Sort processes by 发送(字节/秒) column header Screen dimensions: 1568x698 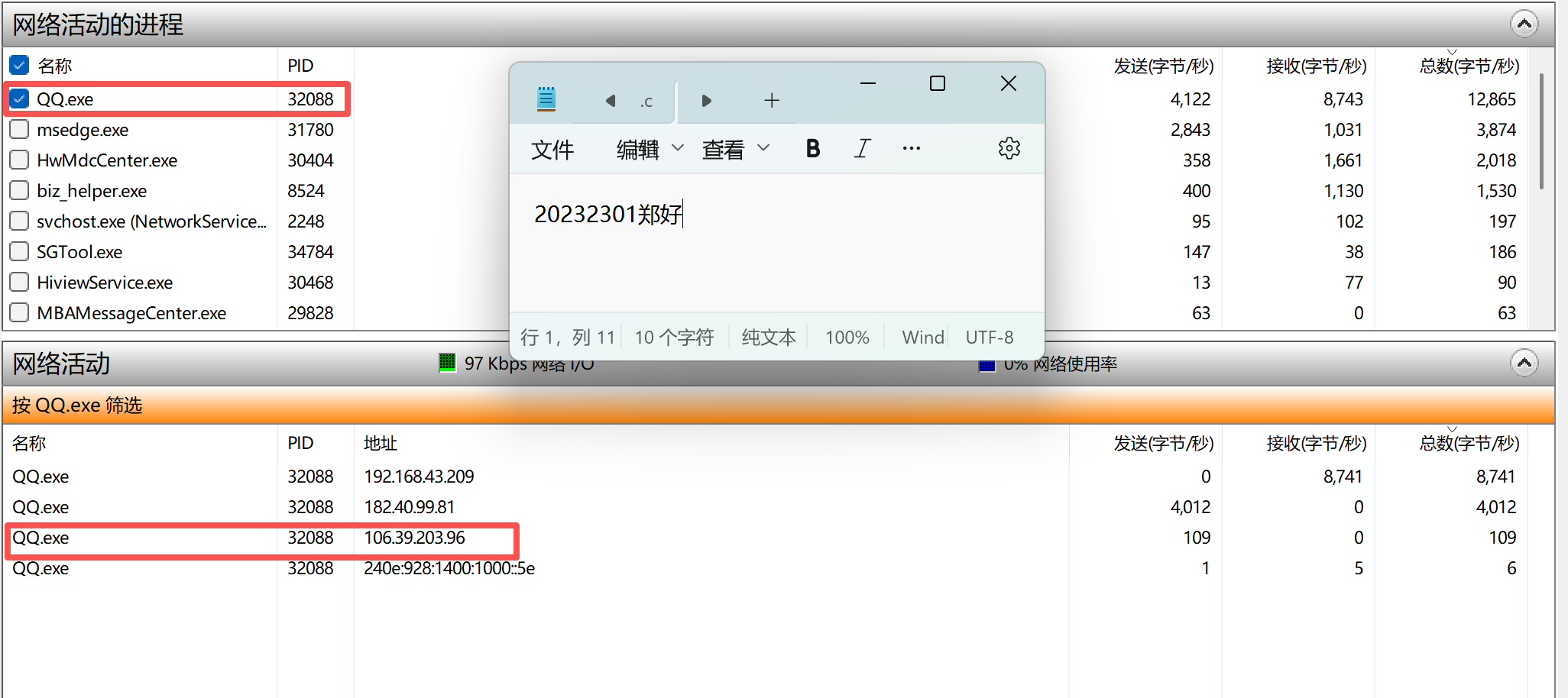tap(1163, 66)
